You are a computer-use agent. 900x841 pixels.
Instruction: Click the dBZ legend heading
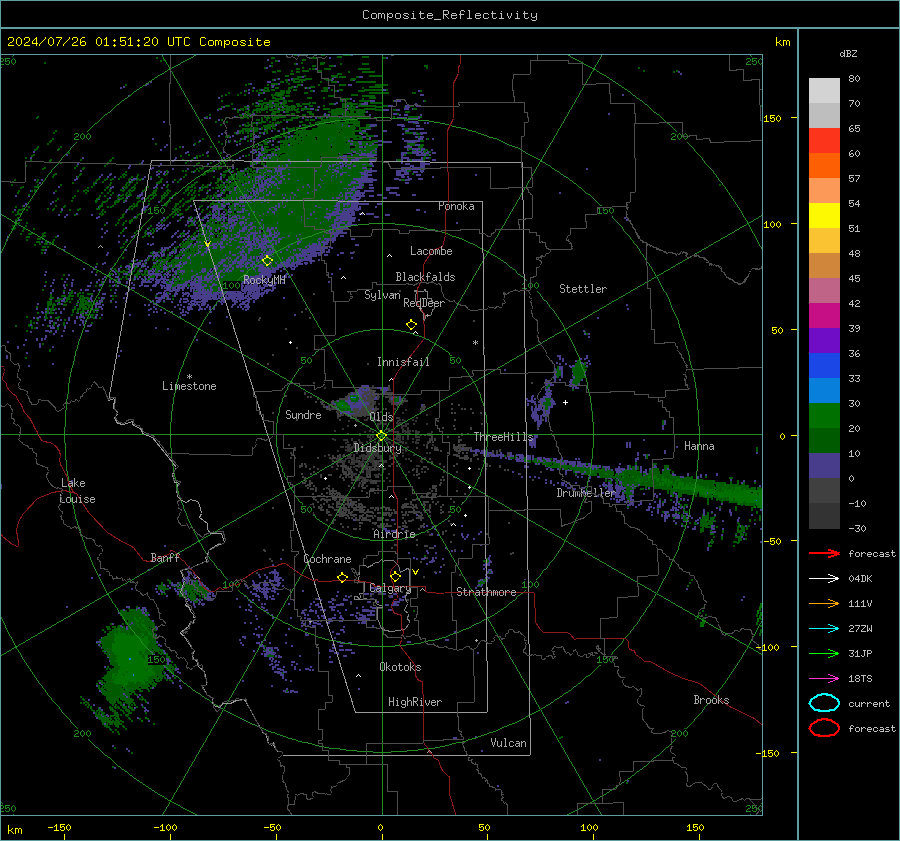pos(848,53)
